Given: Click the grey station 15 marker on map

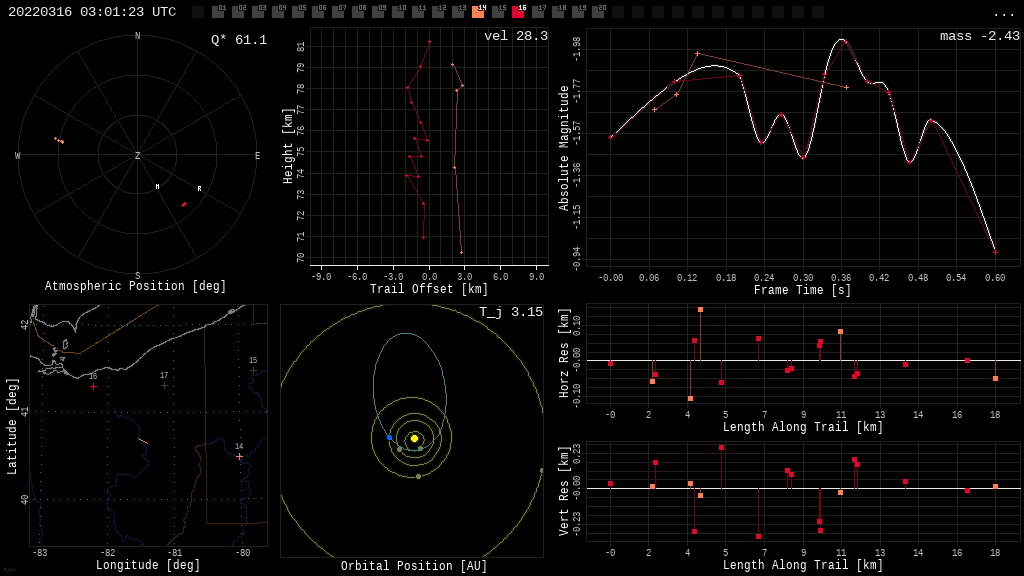Looking at the screenshot, I should pyautogui.click(x=253, y=371).
